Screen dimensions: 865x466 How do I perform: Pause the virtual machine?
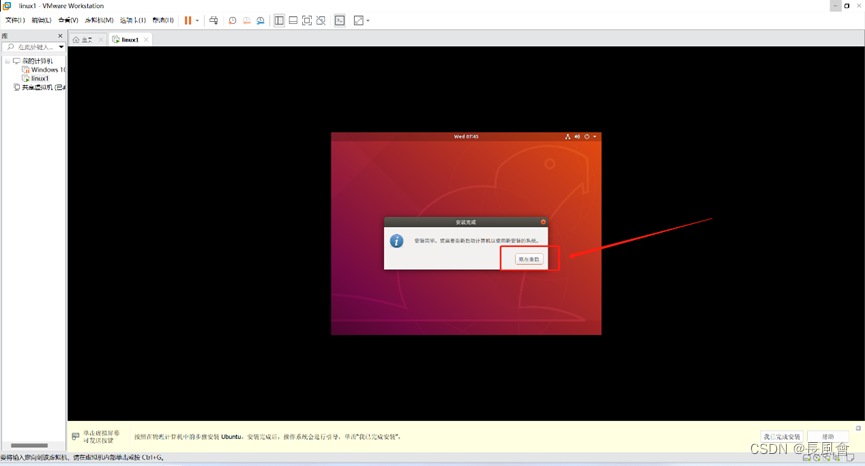(x=188, y=20)
